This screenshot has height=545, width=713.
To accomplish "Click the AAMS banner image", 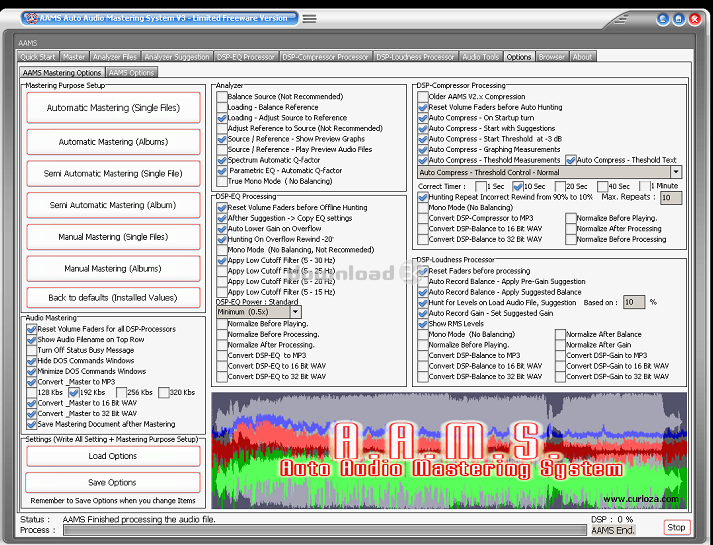I will [x=449, y=450].
